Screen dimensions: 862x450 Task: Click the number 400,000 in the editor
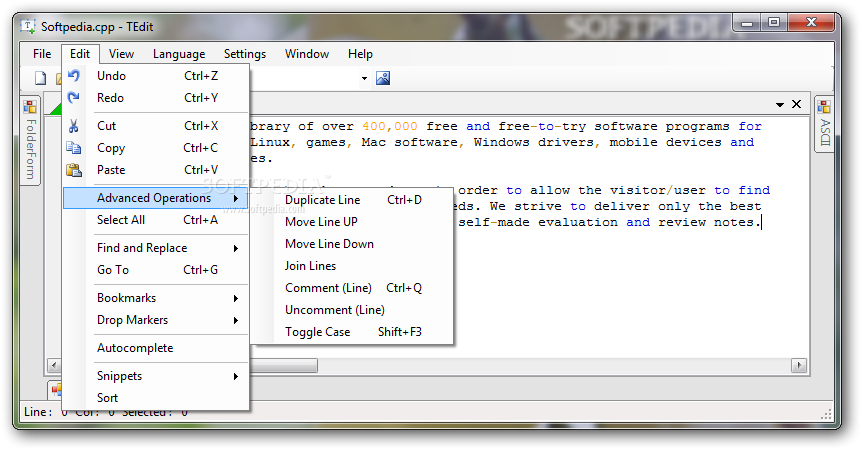tap(390, 126)
